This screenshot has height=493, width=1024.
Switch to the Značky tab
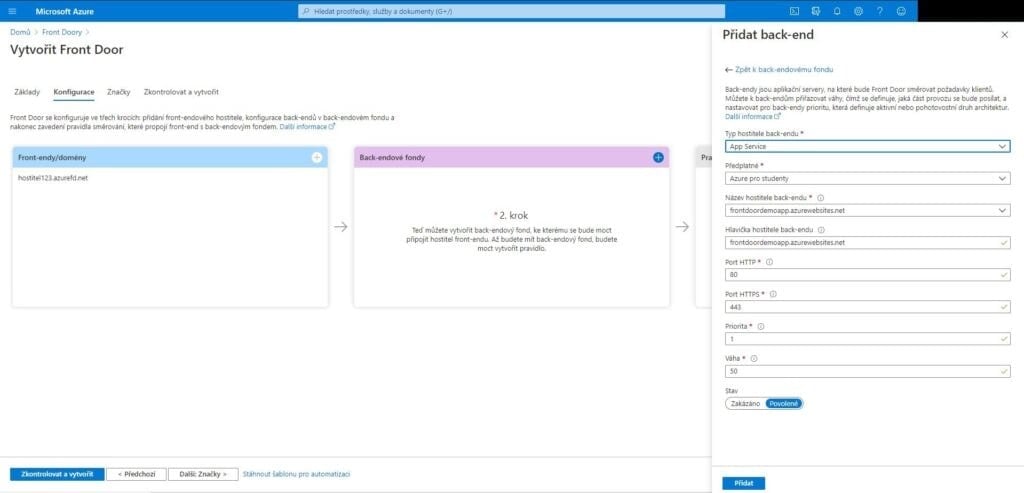tap(119, 92)
